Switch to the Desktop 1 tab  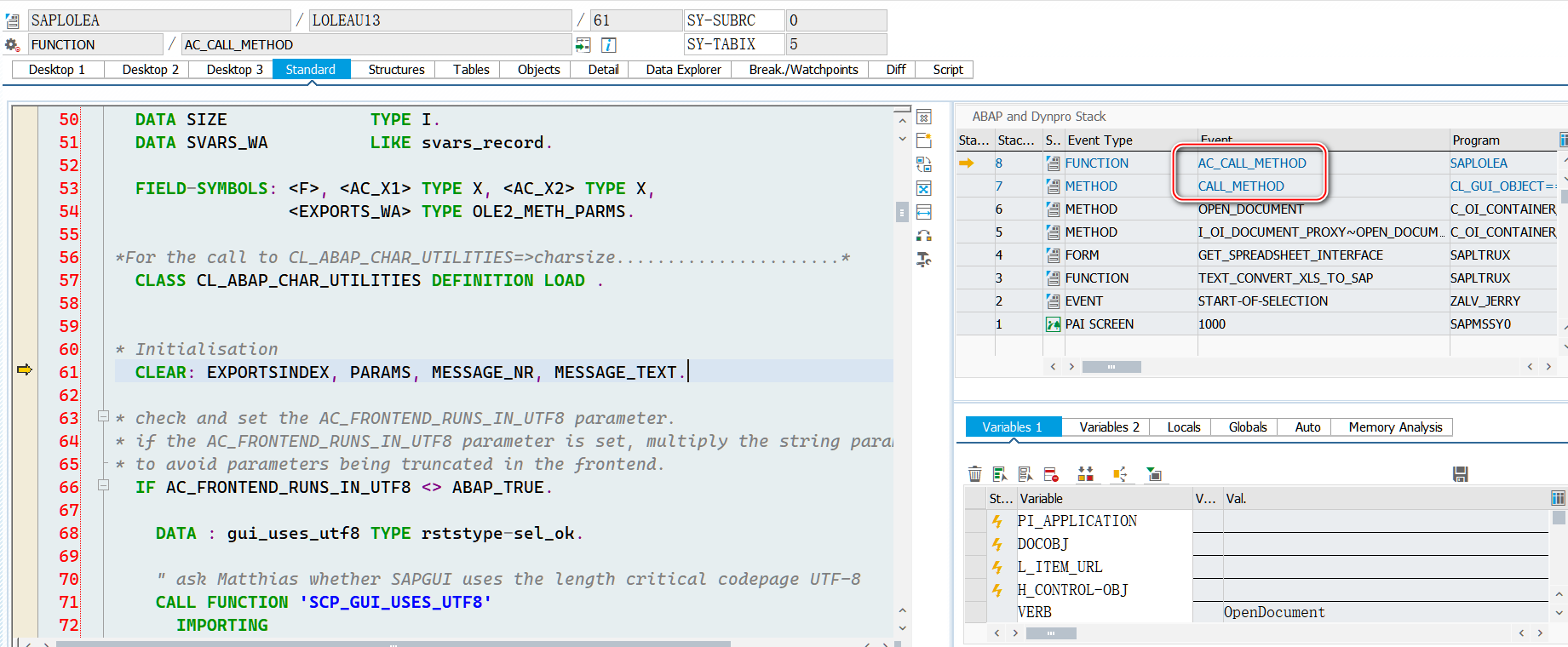point(57,70)
